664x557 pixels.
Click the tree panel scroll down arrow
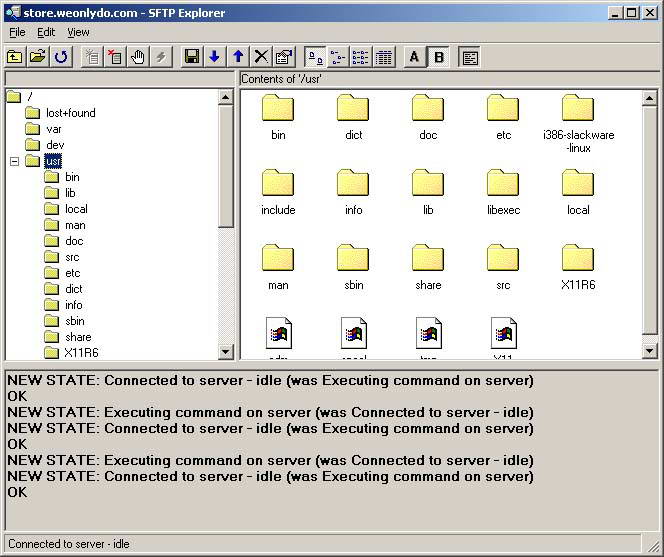coord(225,351)
